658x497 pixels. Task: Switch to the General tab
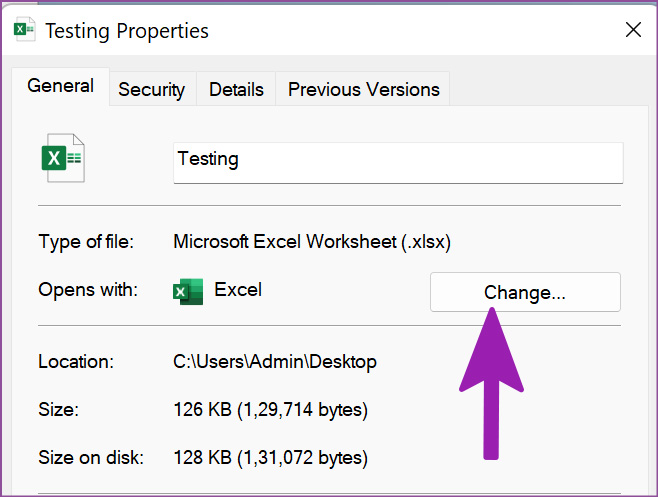point(60,86)
